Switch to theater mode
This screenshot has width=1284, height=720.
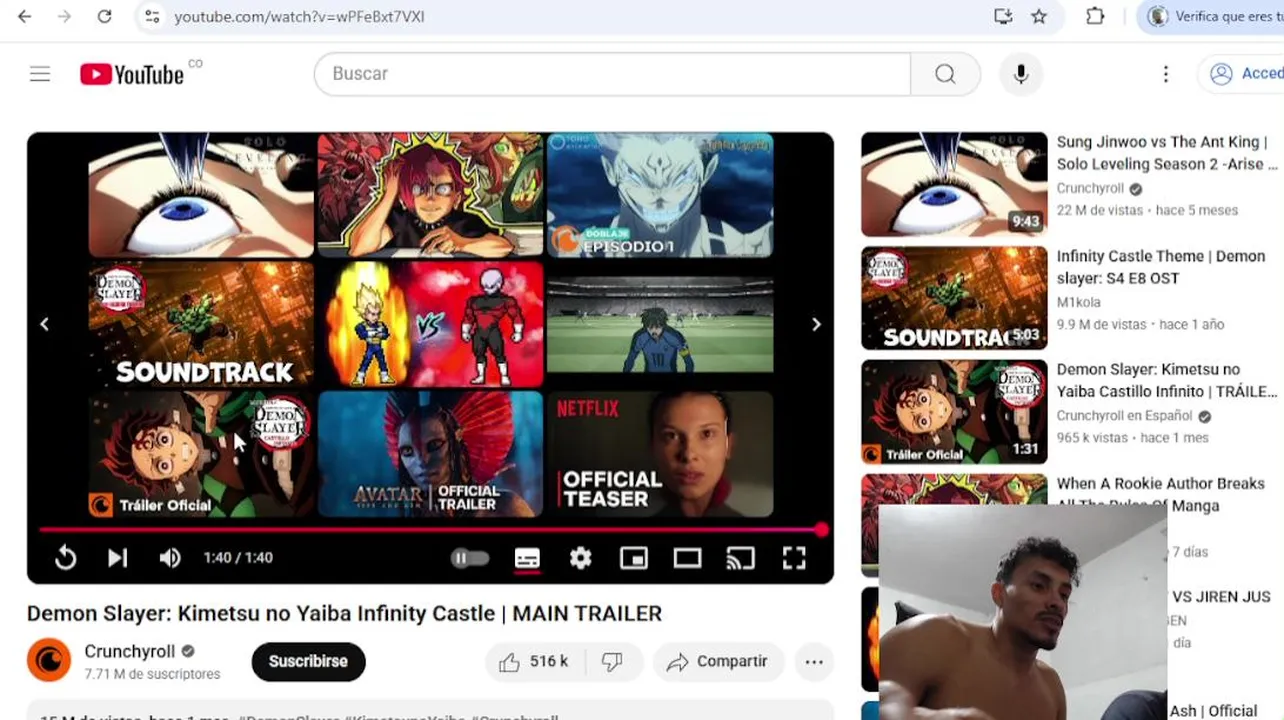(687, 558)
